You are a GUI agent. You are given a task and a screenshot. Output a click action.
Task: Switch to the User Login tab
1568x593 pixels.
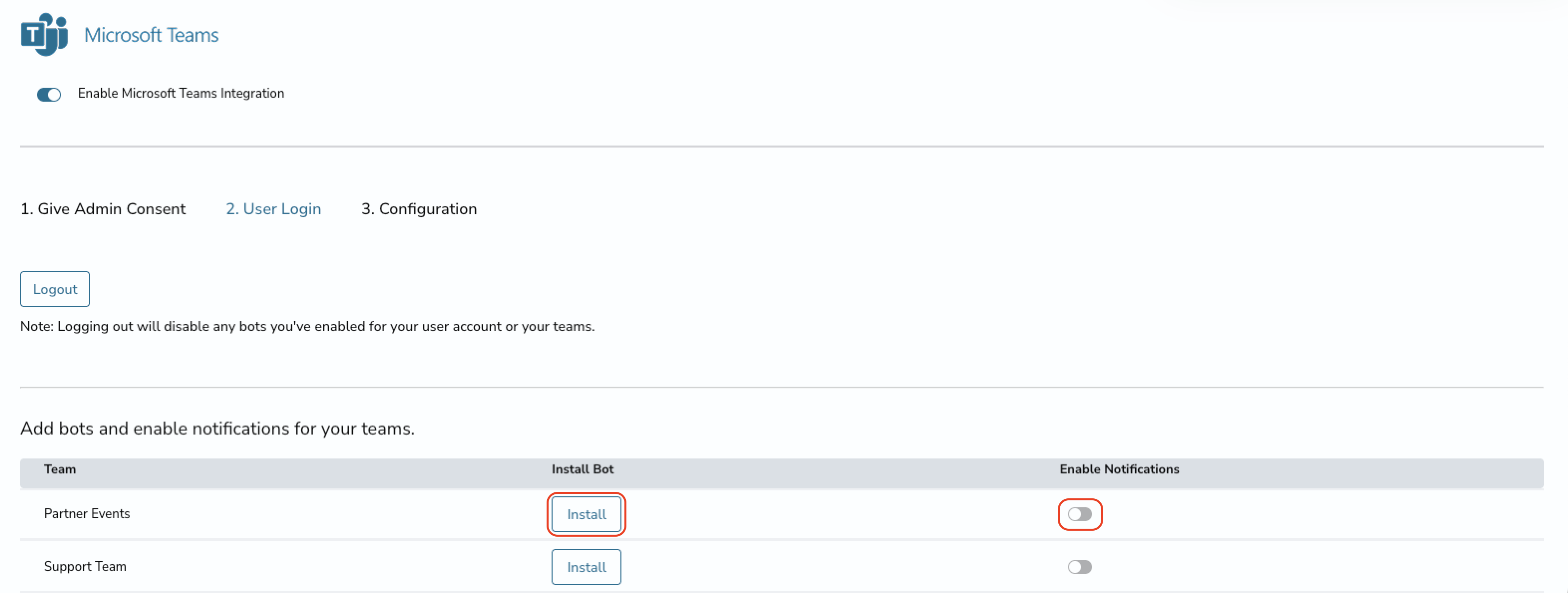(x=273, y=209)
